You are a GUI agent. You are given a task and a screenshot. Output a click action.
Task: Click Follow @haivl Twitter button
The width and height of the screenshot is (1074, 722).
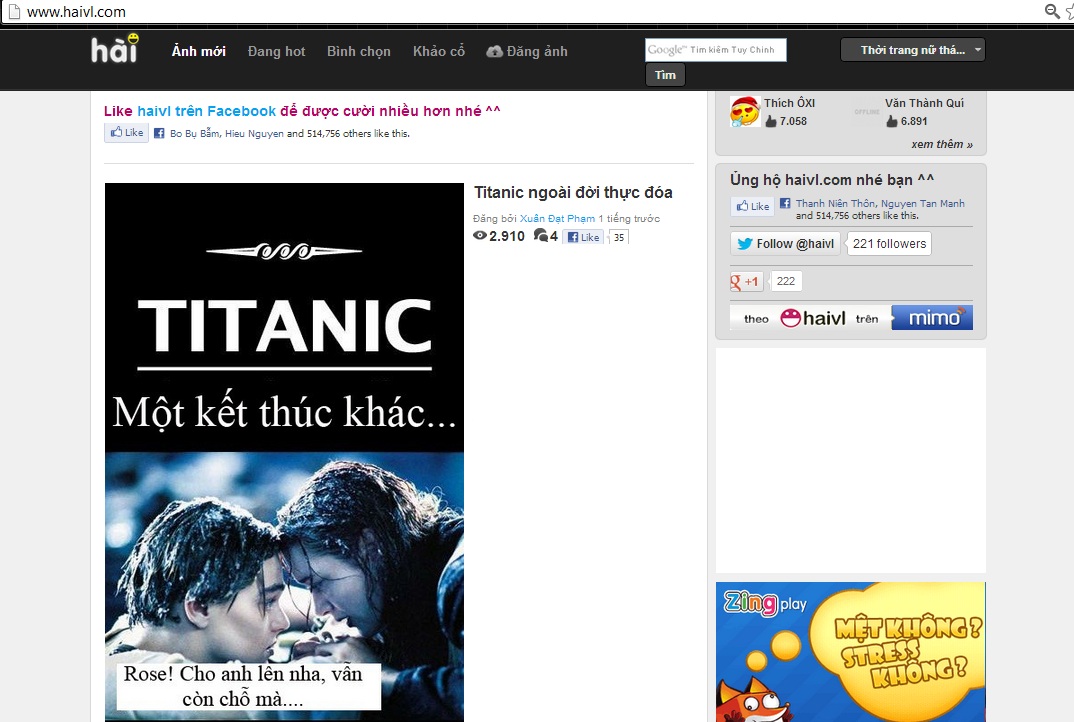click(786, 244)
